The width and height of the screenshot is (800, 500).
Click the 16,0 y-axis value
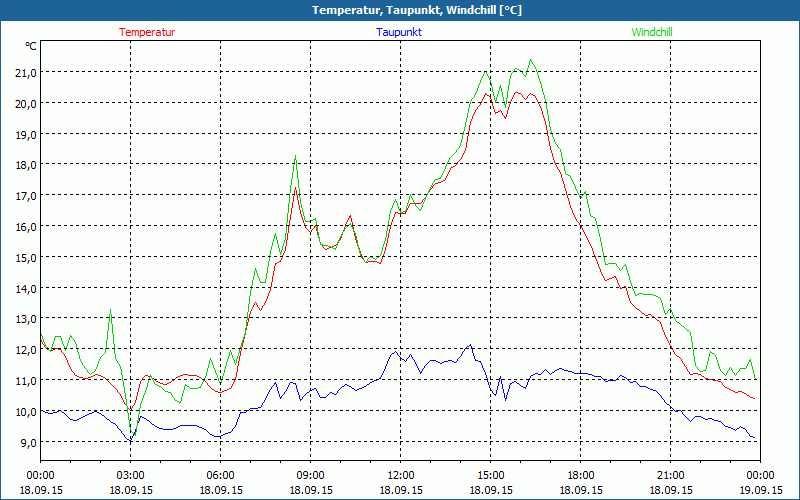[26, 227]
